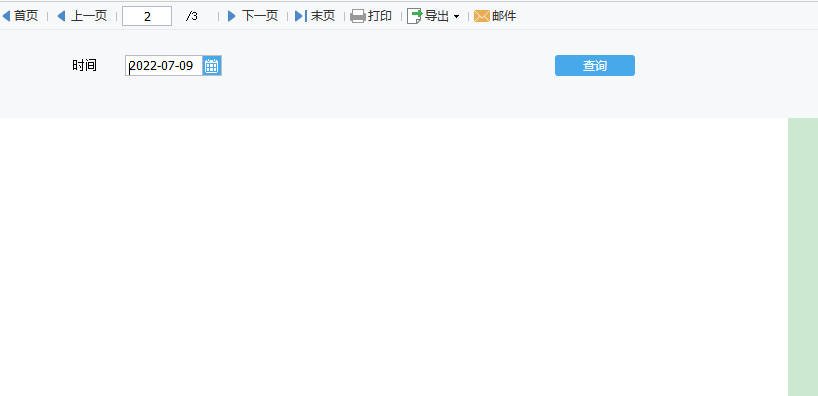818x396 pixels.
Task: Go to first page (首页)
Action: click(x=20, y=16)
